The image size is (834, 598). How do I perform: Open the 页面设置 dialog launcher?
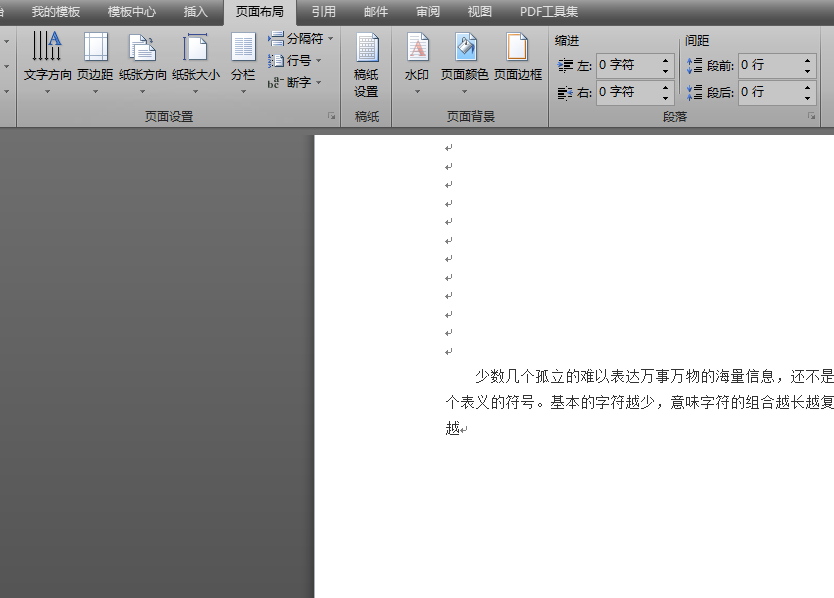coord(331,116)
